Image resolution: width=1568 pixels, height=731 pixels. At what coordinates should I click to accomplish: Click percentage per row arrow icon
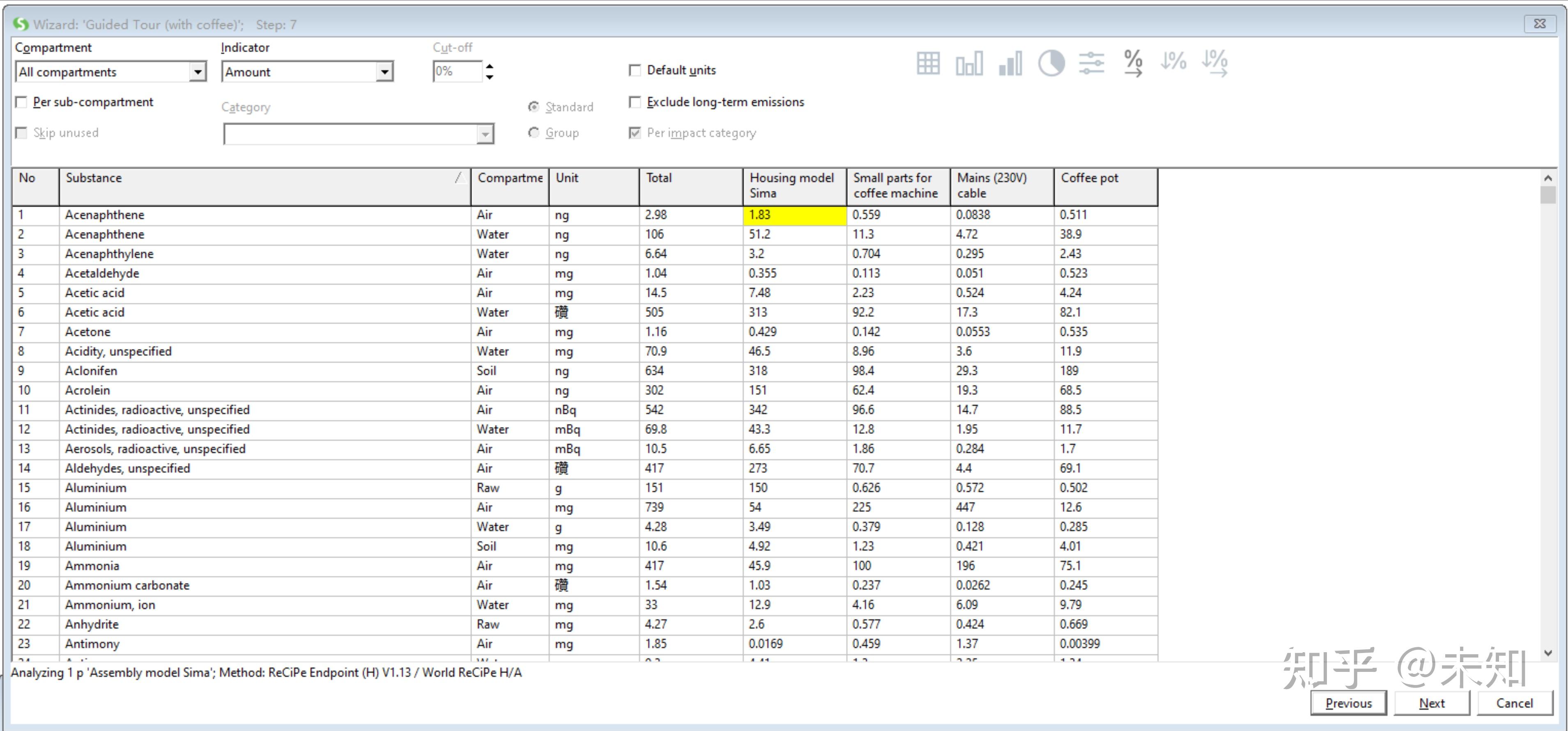tap(1133, 63)
